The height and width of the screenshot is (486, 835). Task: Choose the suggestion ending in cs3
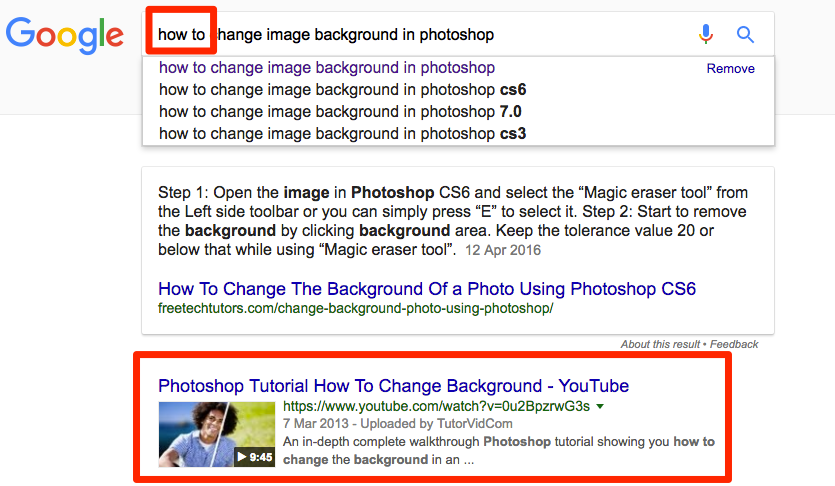[342, 133]
